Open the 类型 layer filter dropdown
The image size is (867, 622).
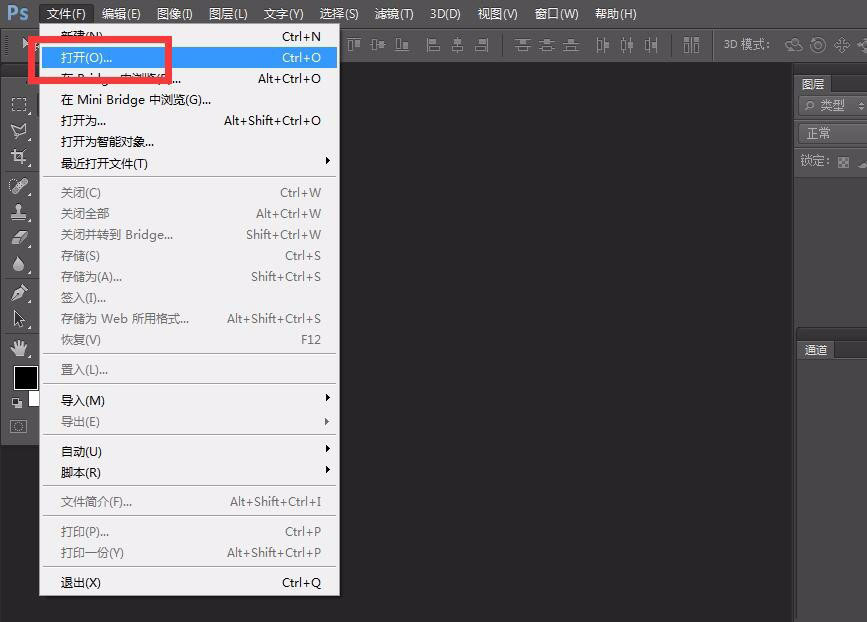point(832,105)
